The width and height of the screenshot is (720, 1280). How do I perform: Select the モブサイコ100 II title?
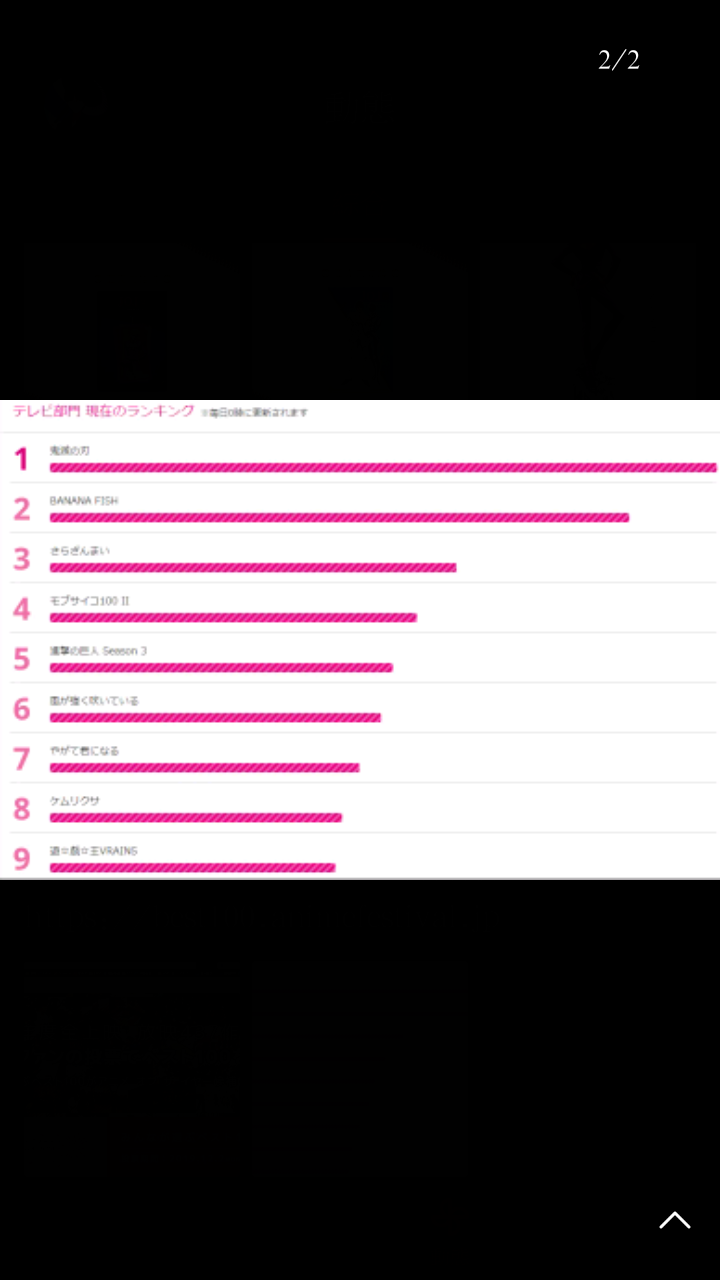[89, 601]
